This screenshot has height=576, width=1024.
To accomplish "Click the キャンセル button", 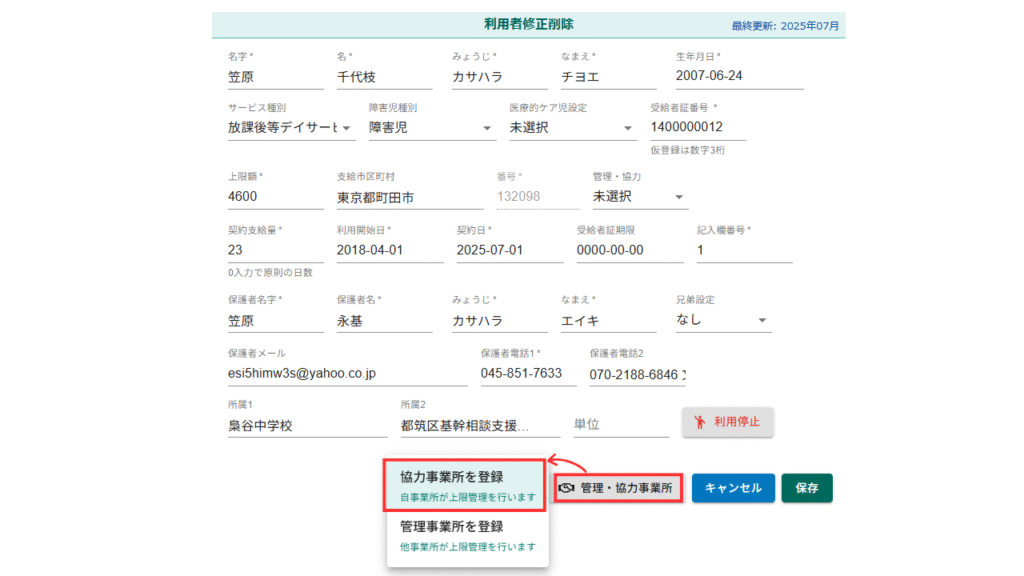I will pyautogui.click(x=733, y=488).
